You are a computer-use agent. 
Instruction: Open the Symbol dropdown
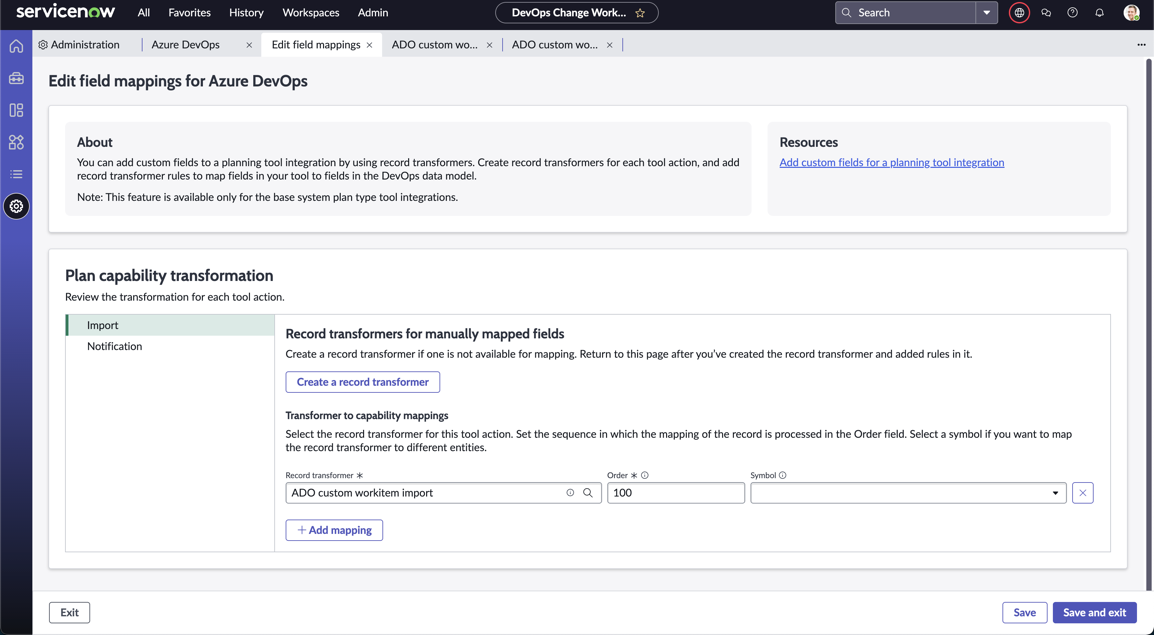tap(908, 493)
